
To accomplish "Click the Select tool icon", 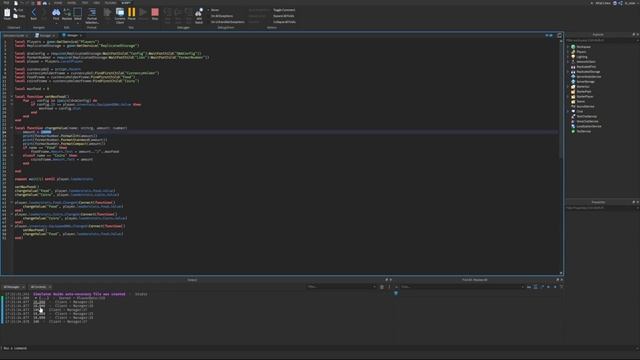I will click(x=78, y=14).
